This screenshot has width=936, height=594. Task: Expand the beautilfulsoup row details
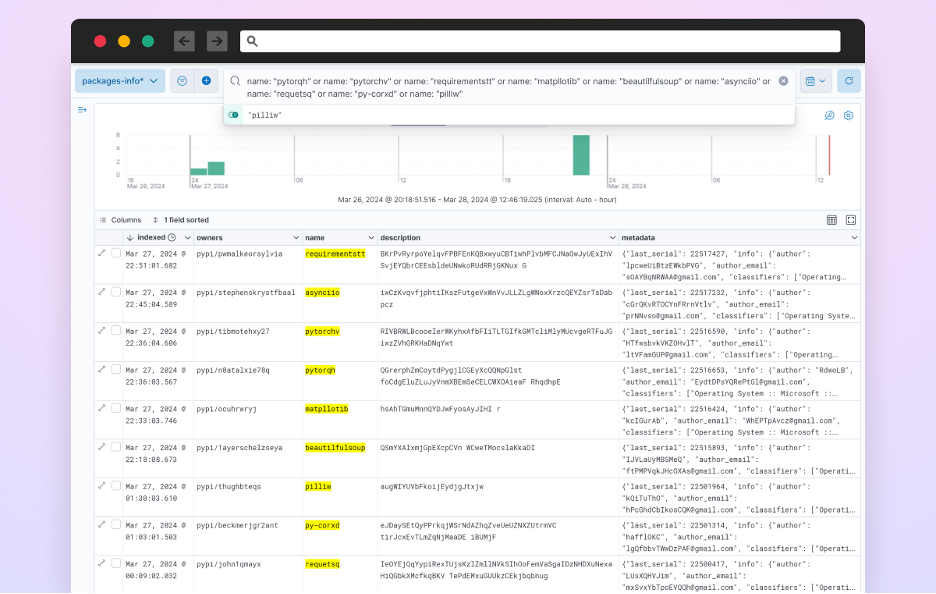pos(101,447)
